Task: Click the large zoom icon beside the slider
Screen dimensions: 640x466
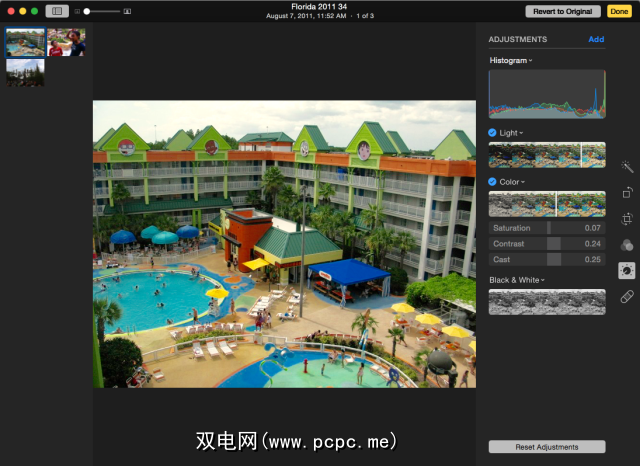Action: [127, 11]
